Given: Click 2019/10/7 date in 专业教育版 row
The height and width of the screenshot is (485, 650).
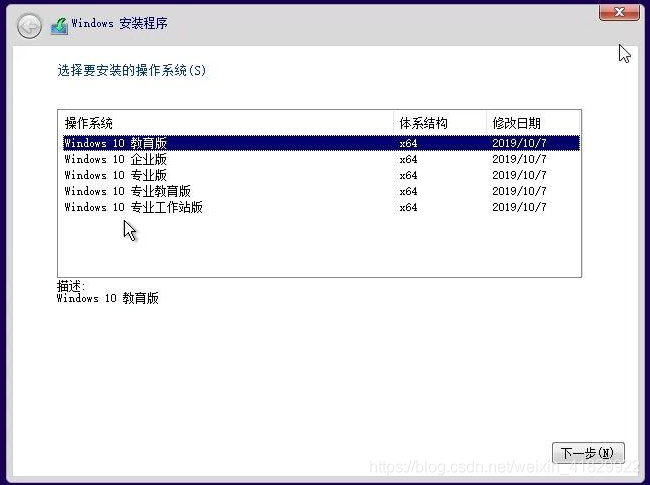Looking at the screenshot, I should tap(519, 191).
